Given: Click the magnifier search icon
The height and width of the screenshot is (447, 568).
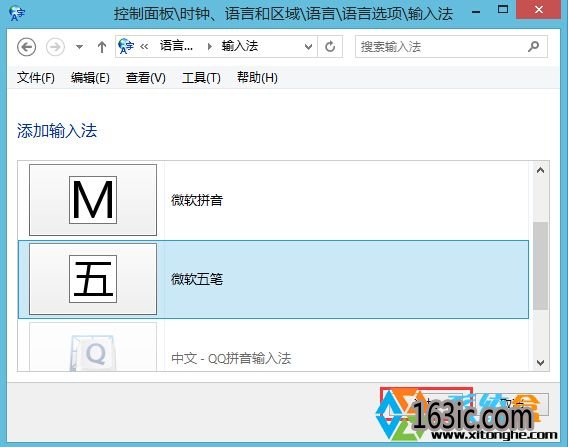Looking at the screenshot, I should tap(533, 46).
